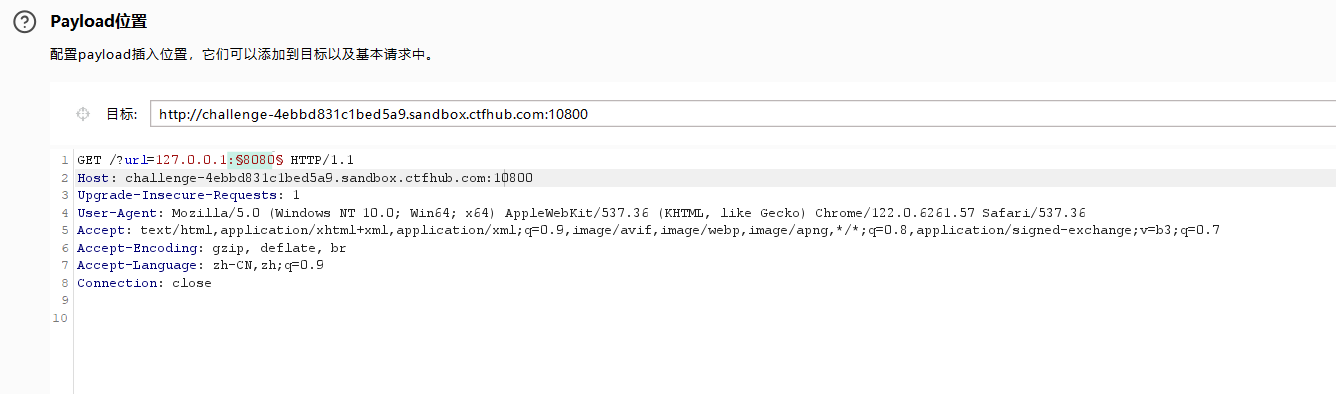Screen dimensions: 1336x394
Task: Click the empty line 9 in editor
Action: tap(700, 300)
